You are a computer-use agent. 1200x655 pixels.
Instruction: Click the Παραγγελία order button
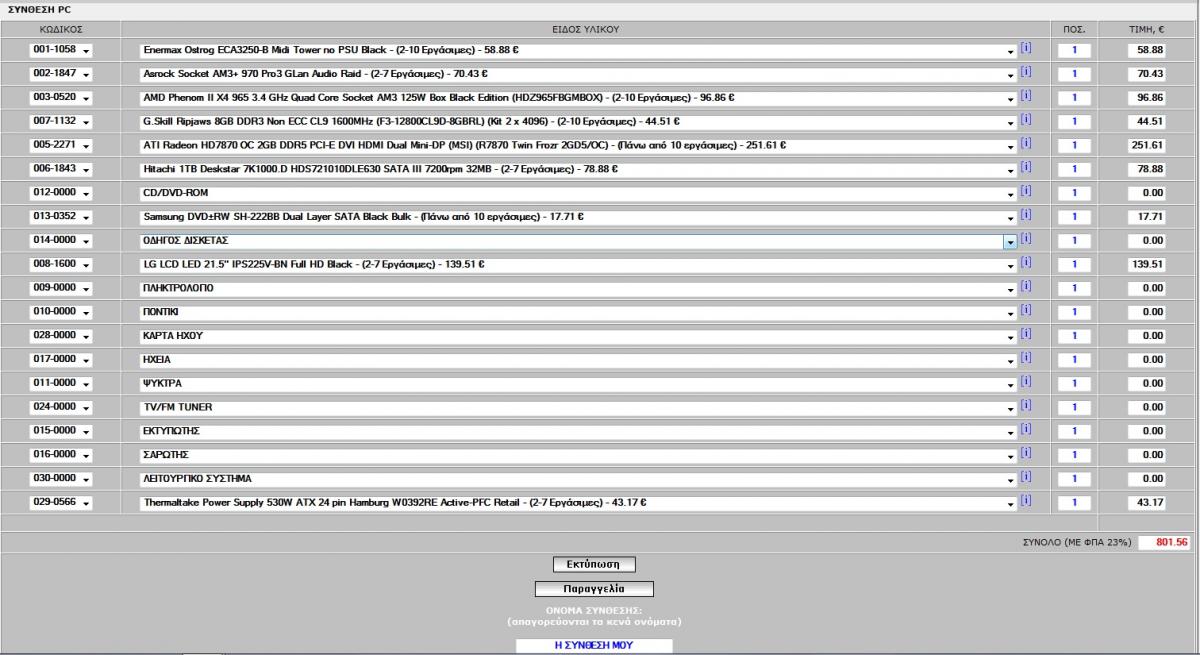pos(594,589)
